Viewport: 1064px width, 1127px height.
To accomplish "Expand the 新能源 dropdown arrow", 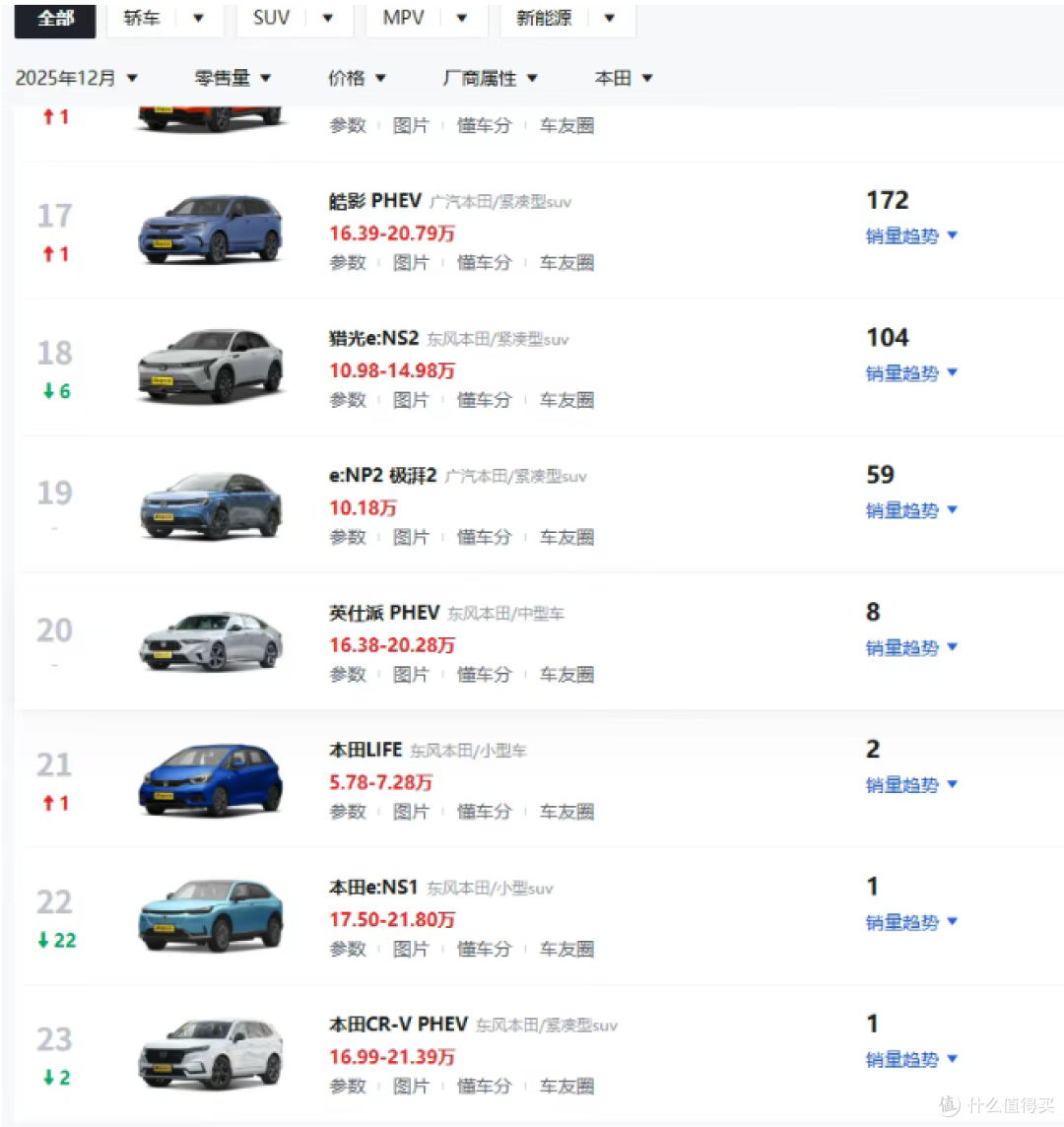I will (x=610, y=18).
